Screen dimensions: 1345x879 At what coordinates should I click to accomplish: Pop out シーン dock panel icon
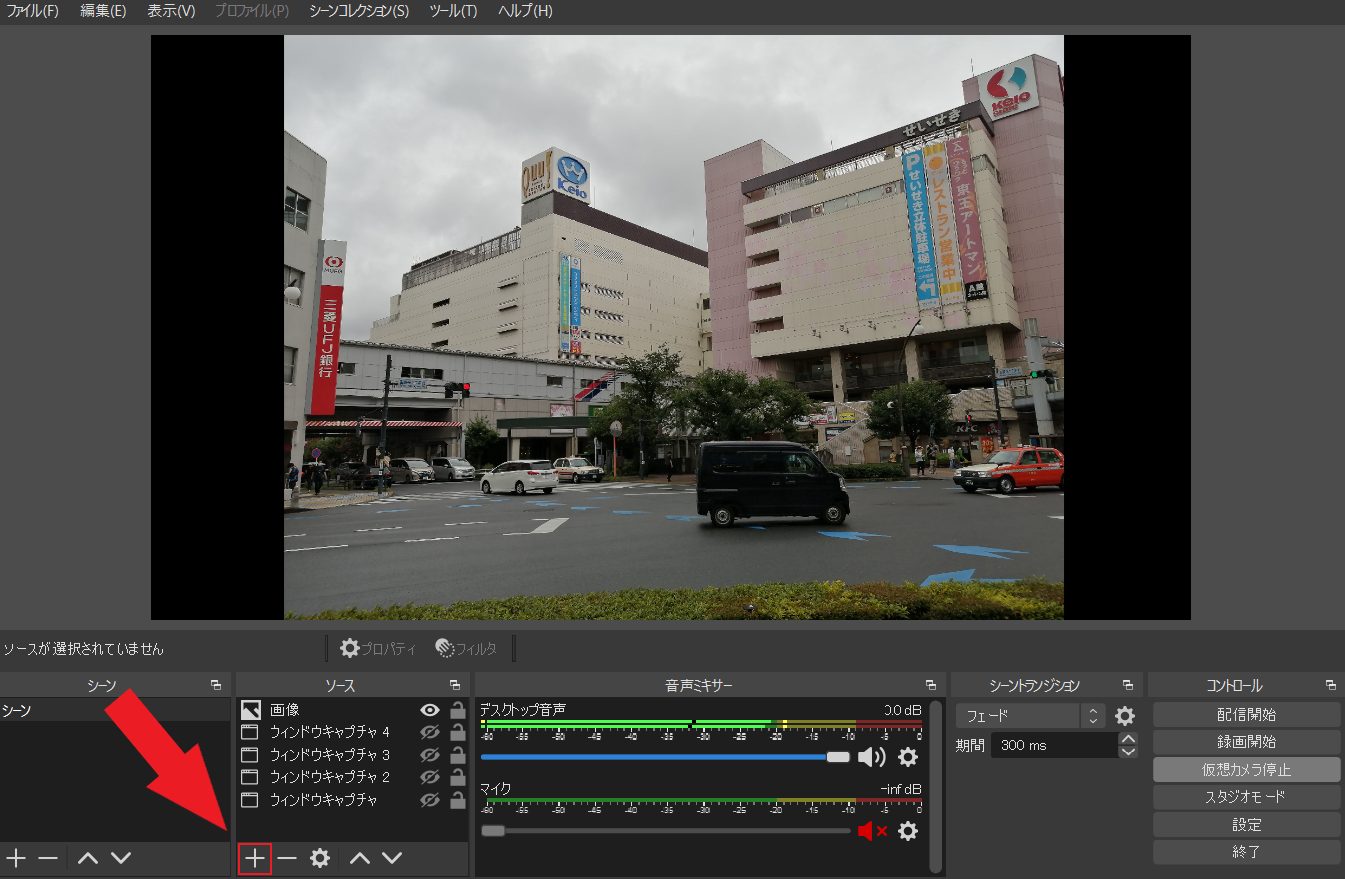pos(215,685)
